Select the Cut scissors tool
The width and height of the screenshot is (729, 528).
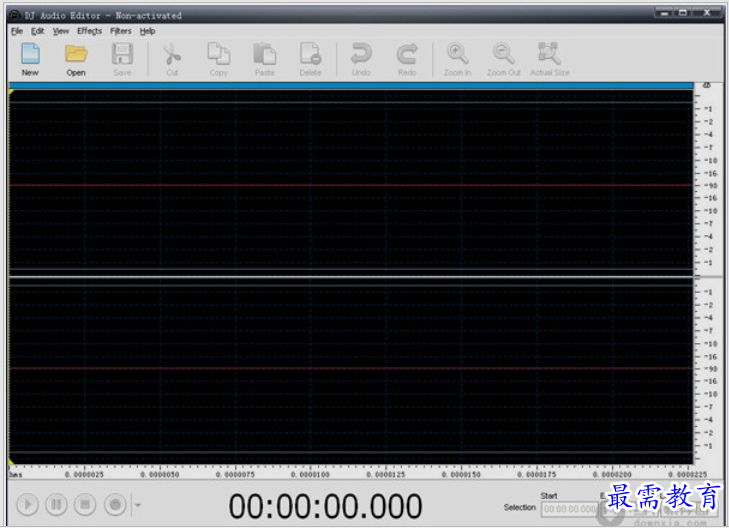pyautogui.click(x=172, y=59)
